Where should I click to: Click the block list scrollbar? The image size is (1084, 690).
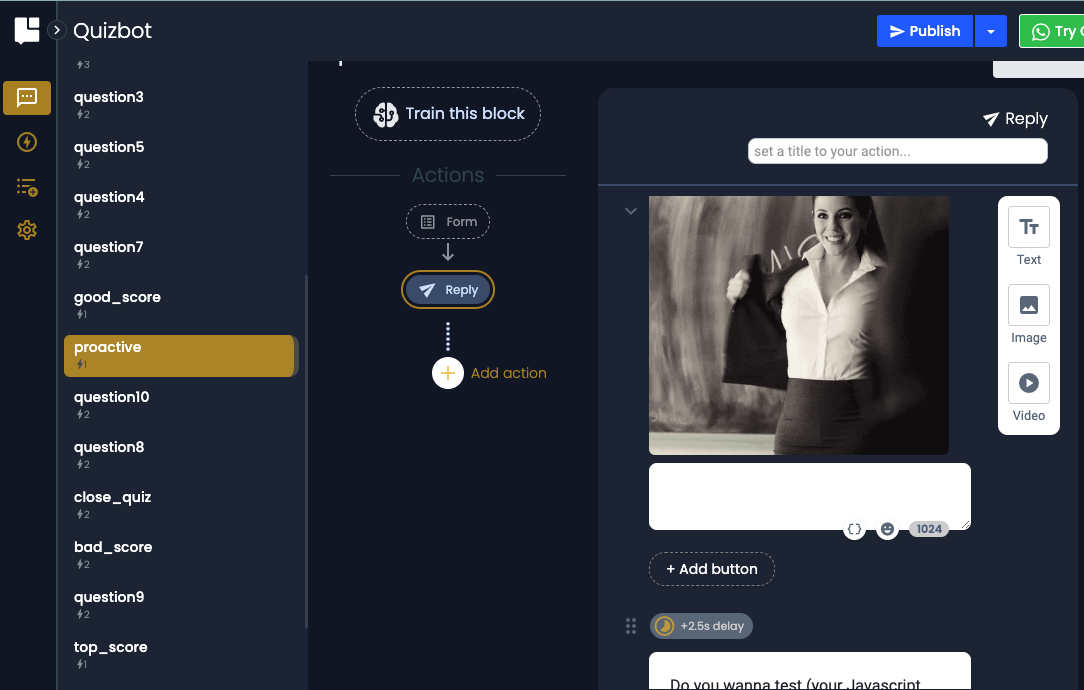pyautogui.click(x=306, y=451)
